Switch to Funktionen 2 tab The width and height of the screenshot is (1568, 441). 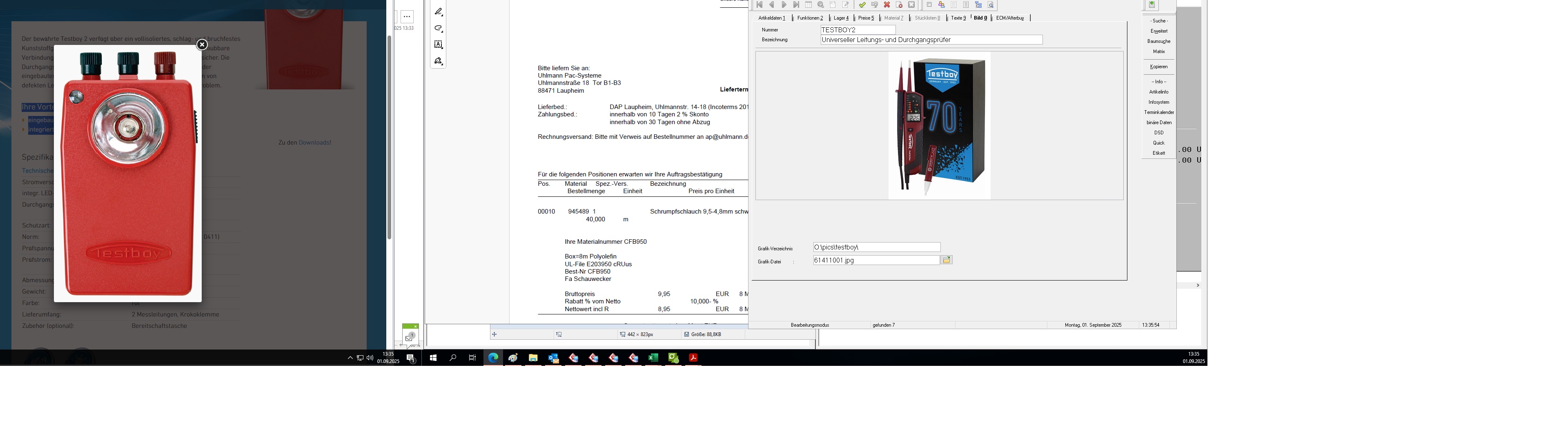pyautogui.click(x=810, y=18)
